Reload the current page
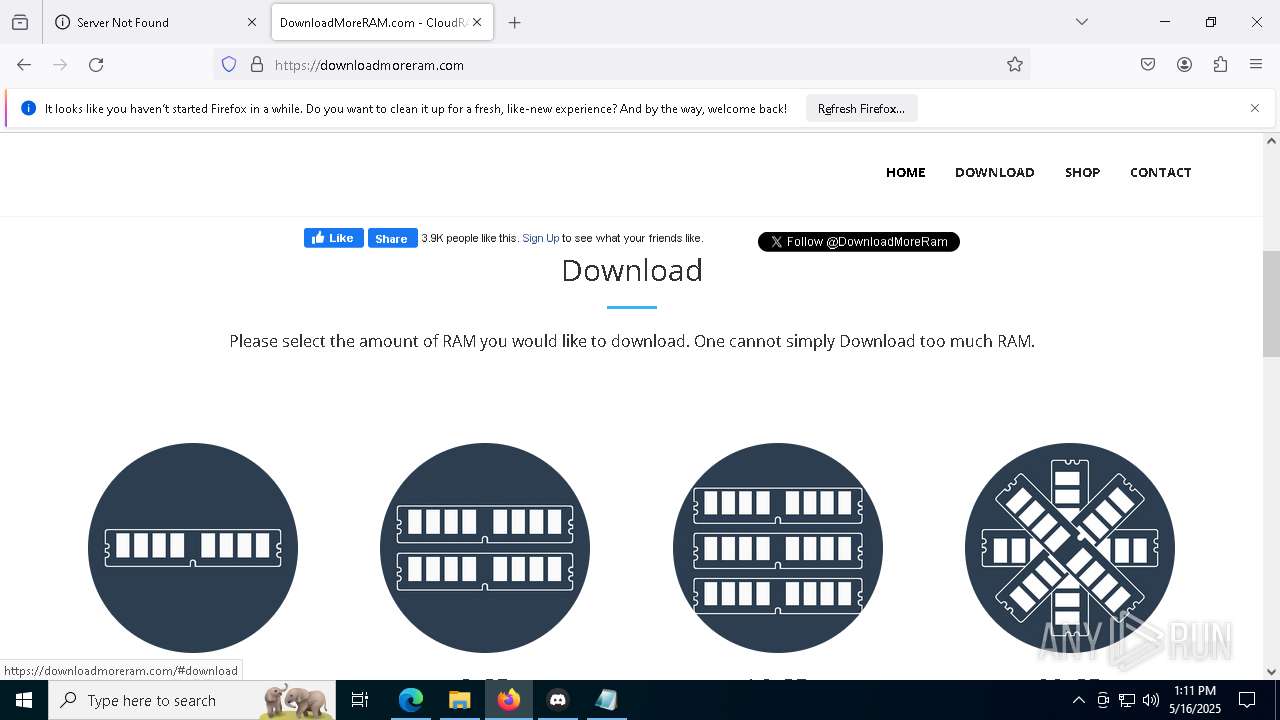This screenshot has width=1280, height=720. click(96, 65)
